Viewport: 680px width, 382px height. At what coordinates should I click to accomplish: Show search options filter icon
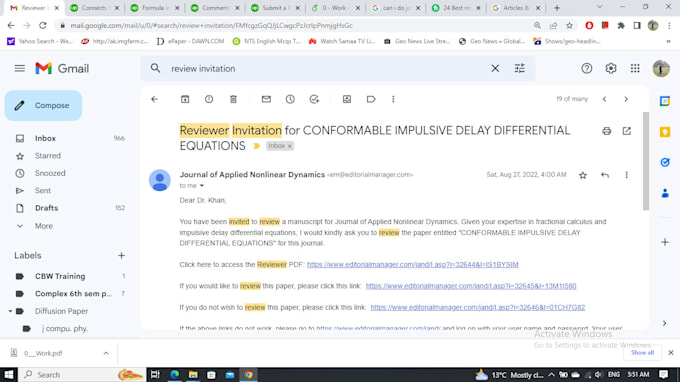pyautogui.click(x=520, y=69)
